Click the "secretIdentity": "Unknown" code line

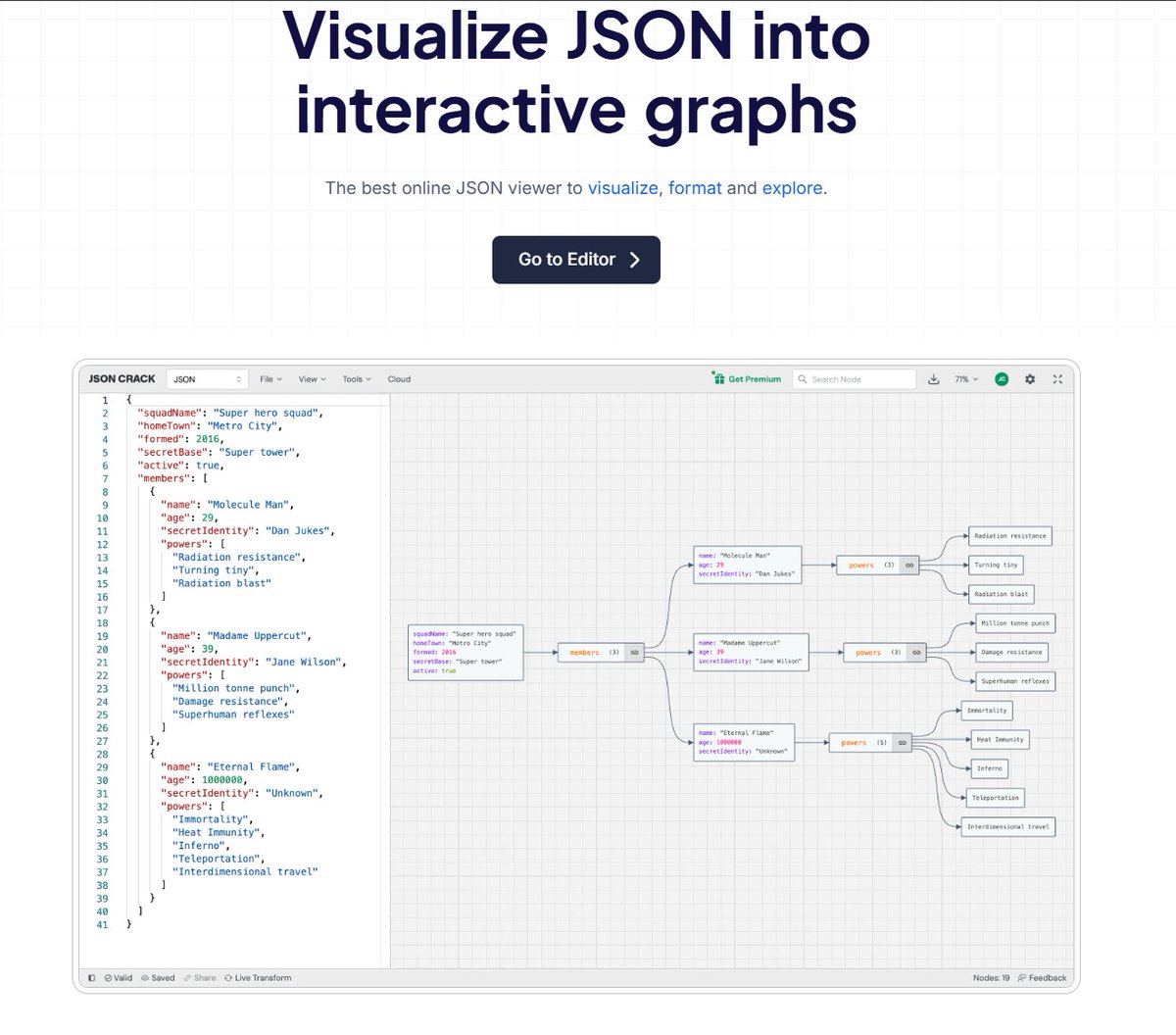point(242,793)
